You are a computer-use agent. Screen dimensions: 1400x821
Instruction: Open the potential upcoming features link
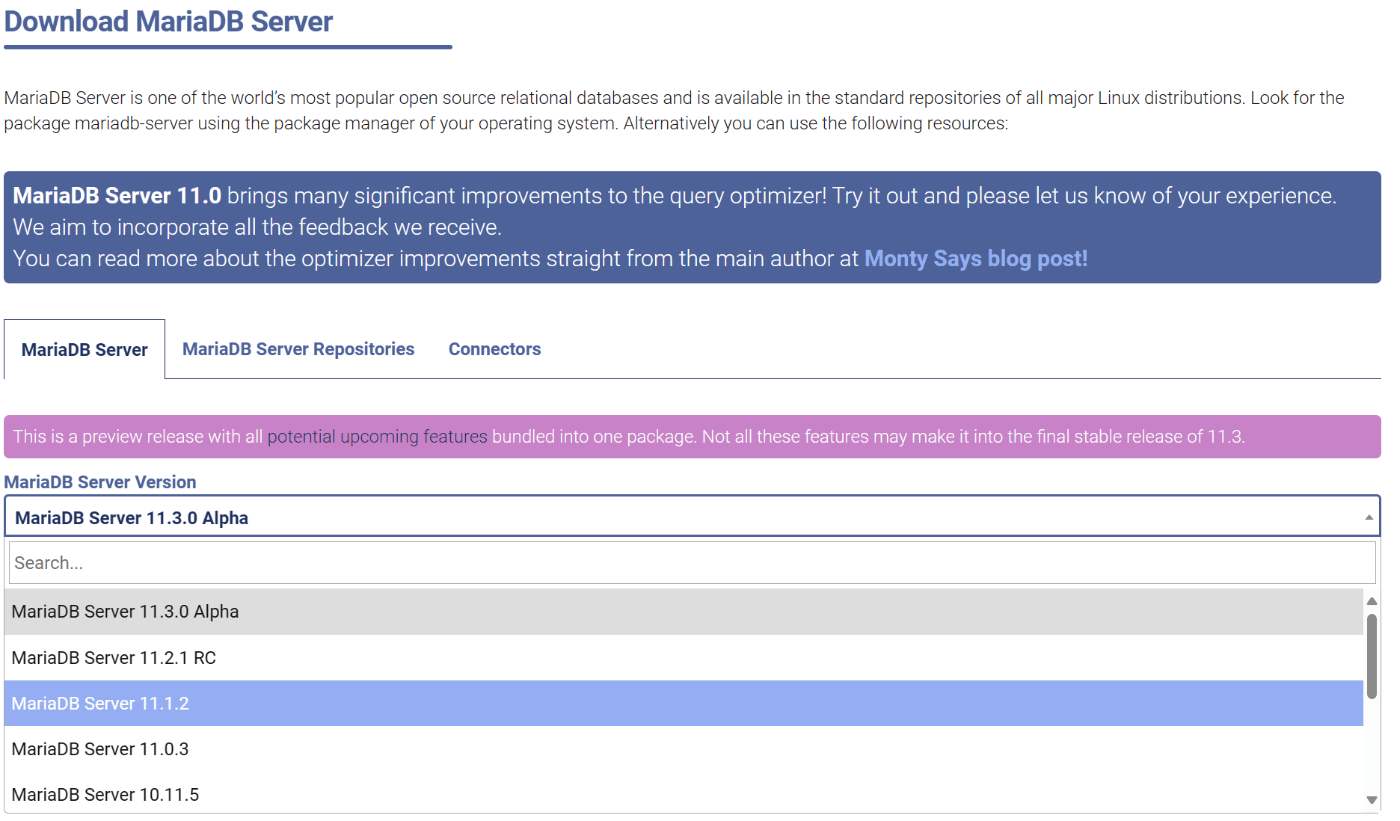tap(377, 437)
